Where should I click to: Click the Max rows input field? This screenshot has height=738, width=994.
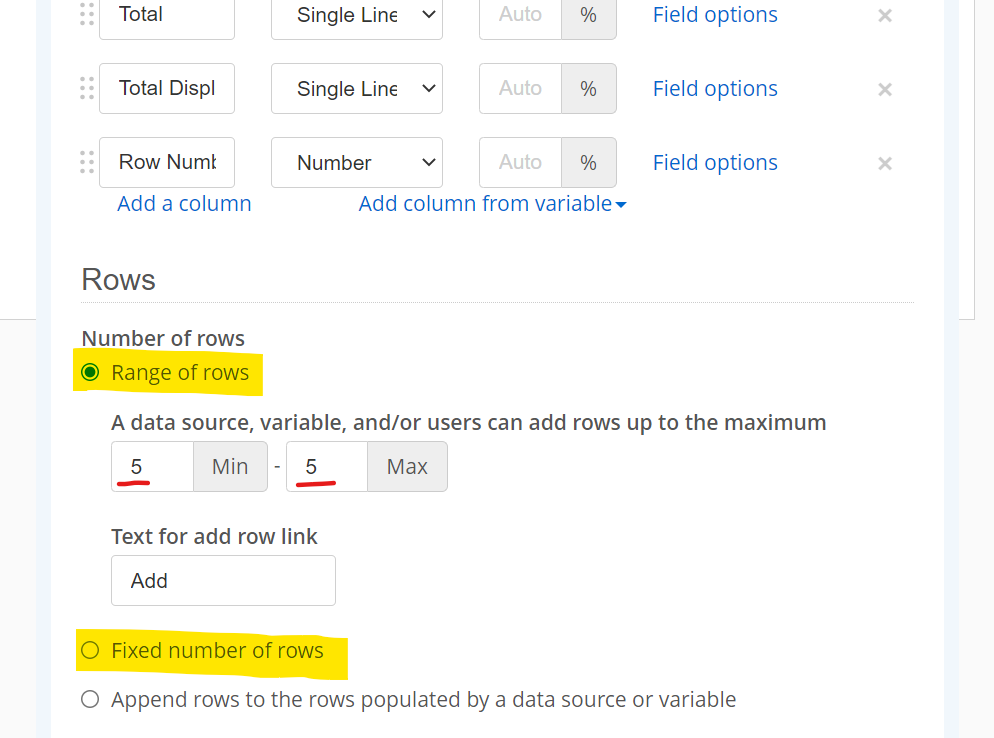[x=327, y=467]
